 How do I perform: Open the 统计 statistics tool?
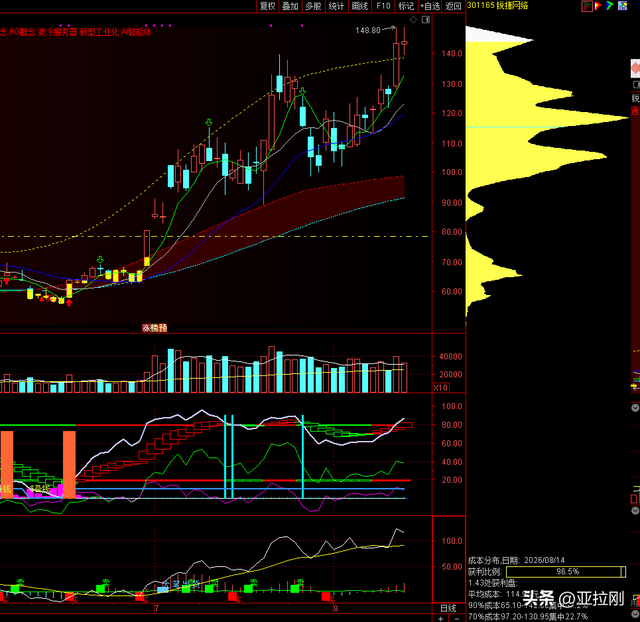[336, 6]
